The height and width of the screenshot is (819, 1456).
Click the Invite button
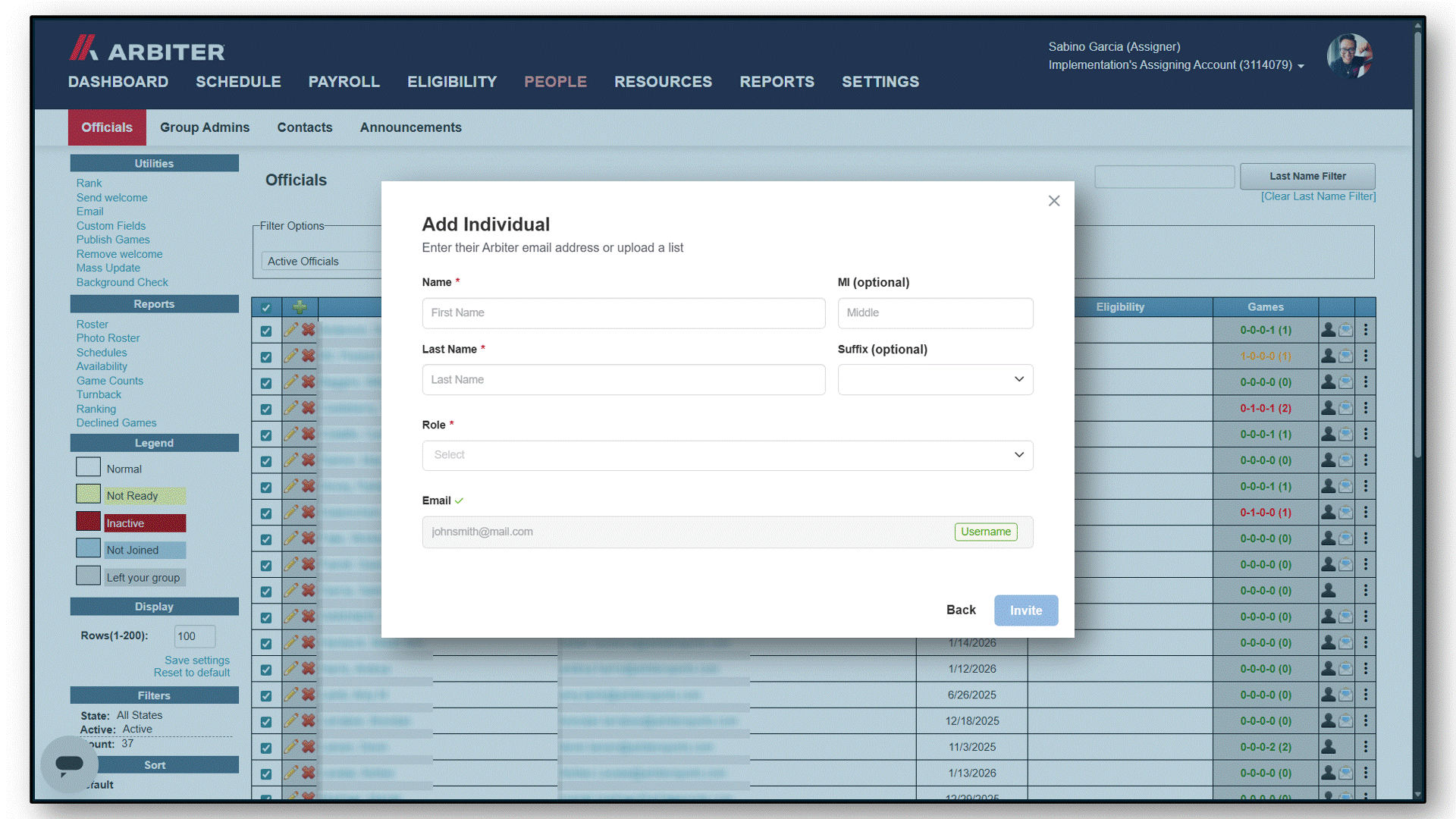click(1026, 610)
